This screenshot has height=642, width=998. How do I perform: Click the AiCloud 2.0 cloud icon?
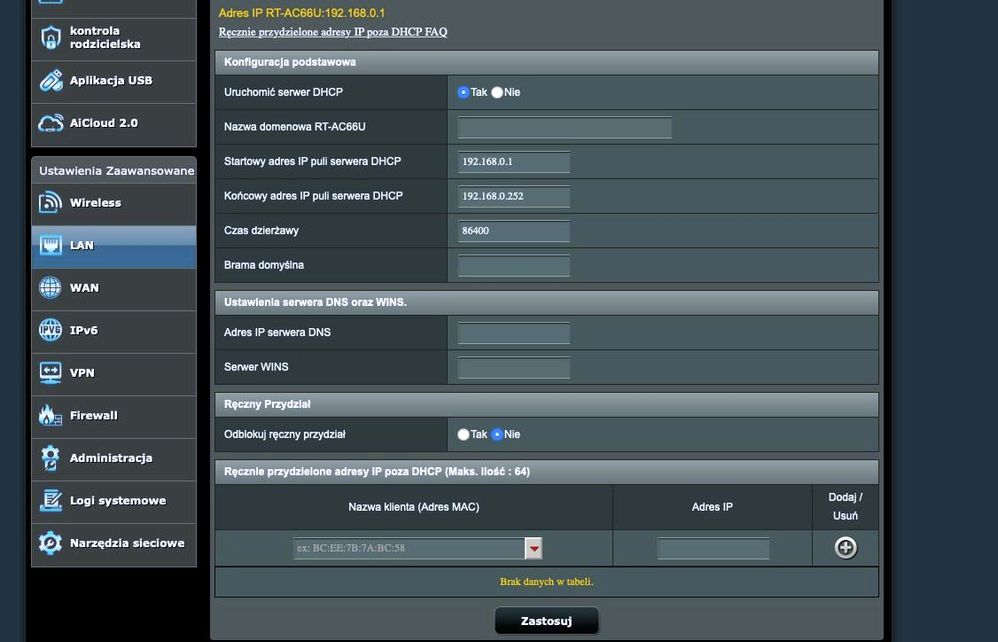click(x=51, y=123)
